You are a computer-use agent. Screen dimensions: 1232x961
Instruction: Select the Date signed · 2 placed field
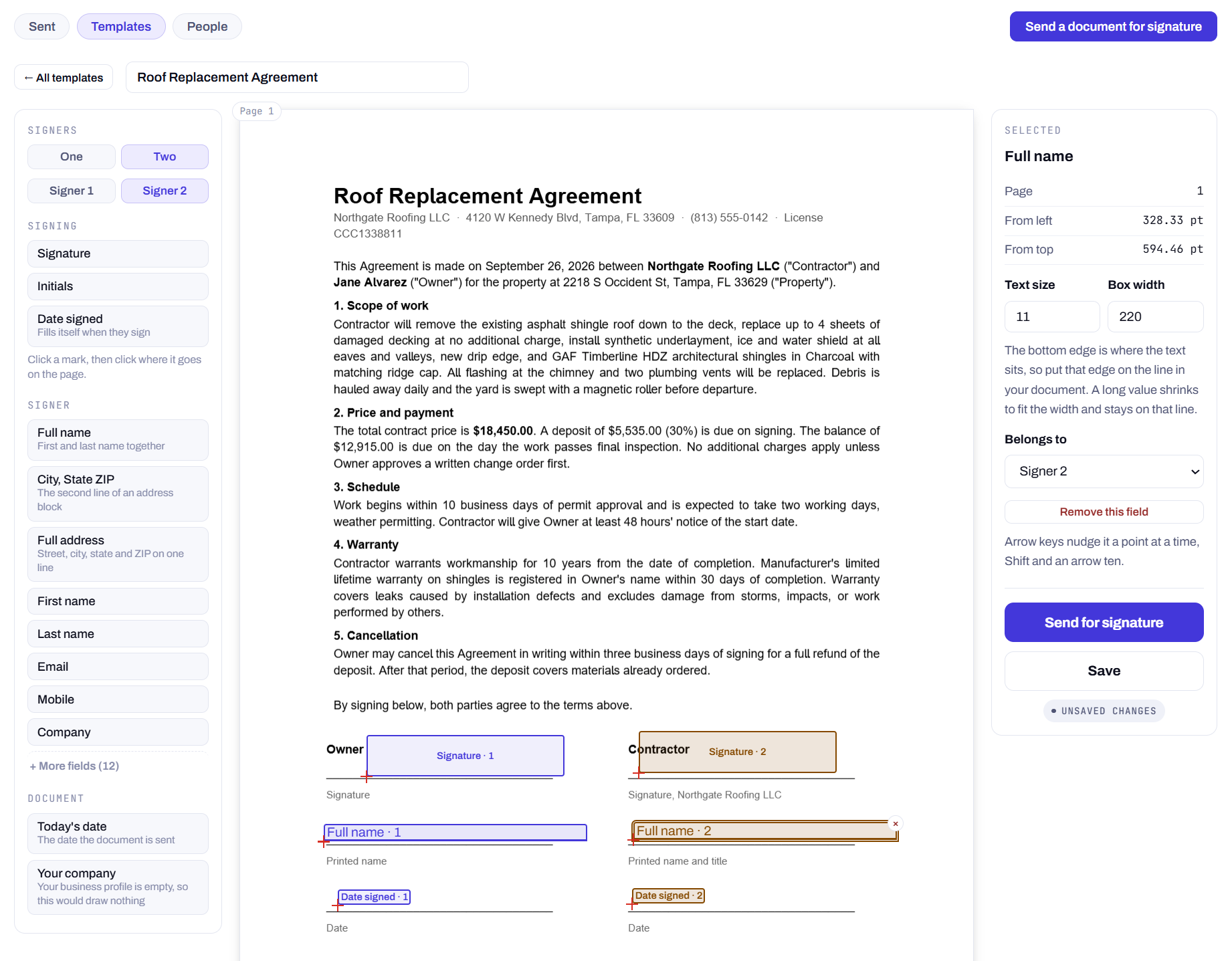[669, 895]
